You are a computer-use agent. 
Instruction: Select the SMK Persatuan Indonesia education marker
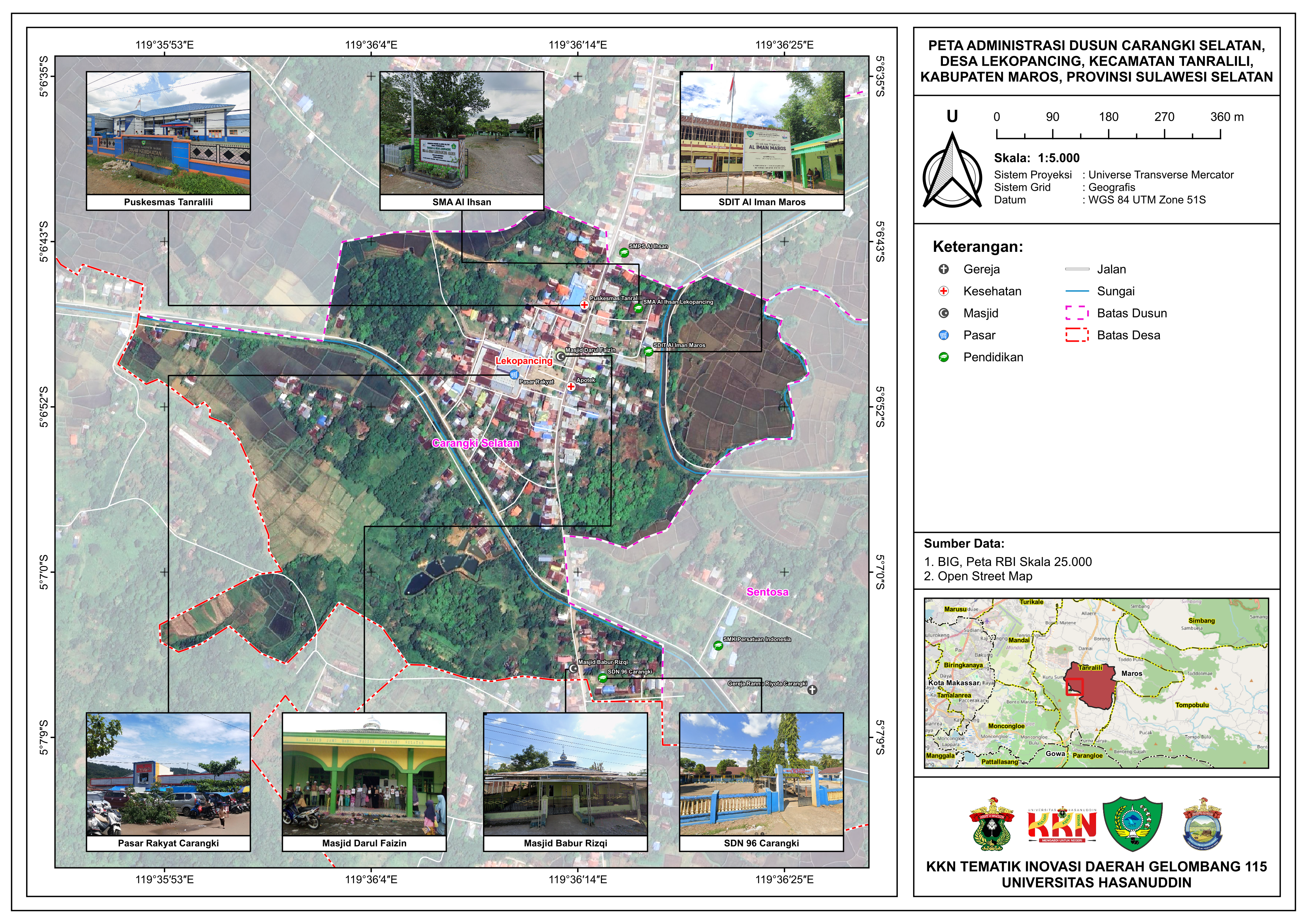click(x=718, y=646)
